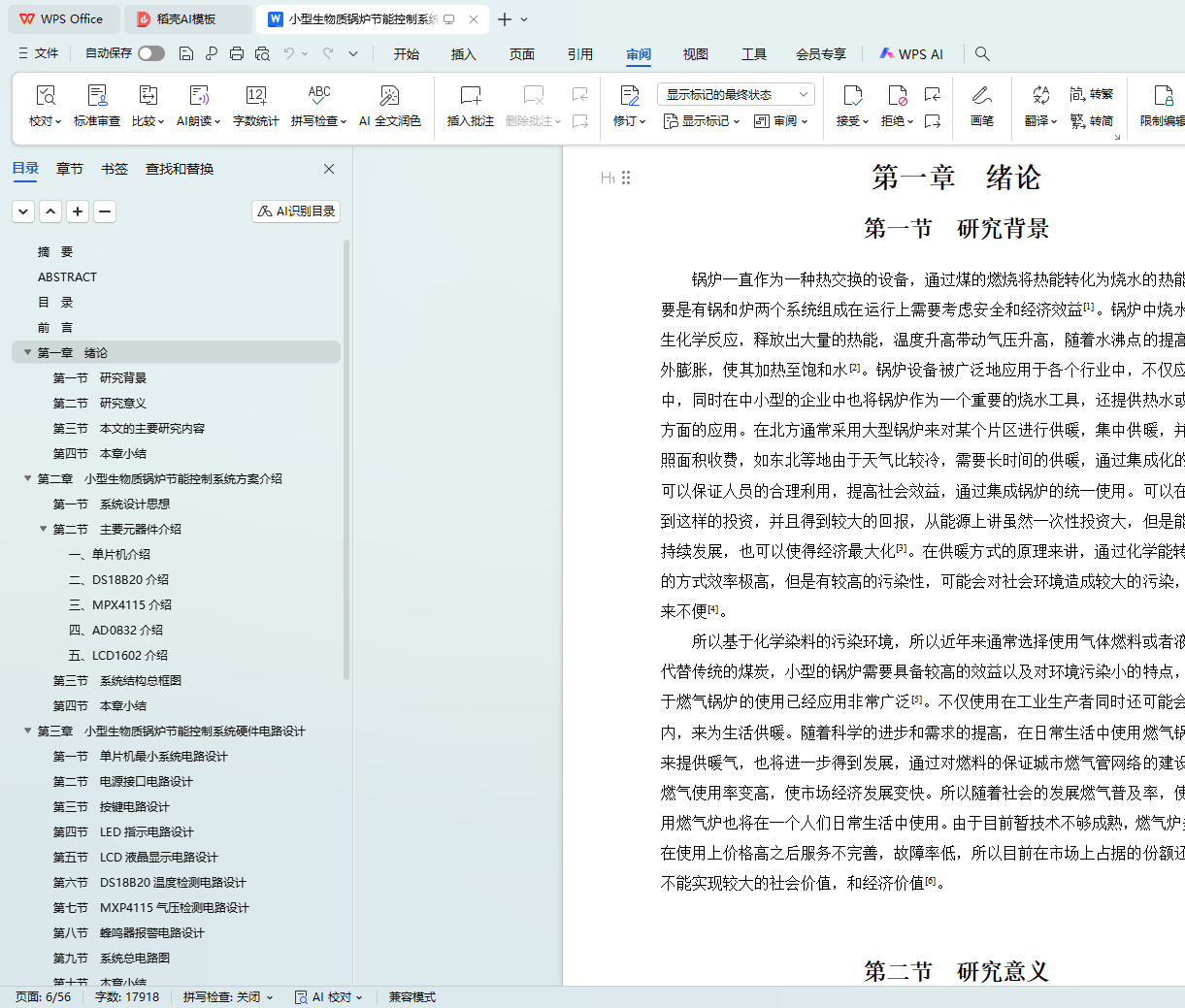Click the AI识别目录 button

pyautogui.click(x=296, y=211)
